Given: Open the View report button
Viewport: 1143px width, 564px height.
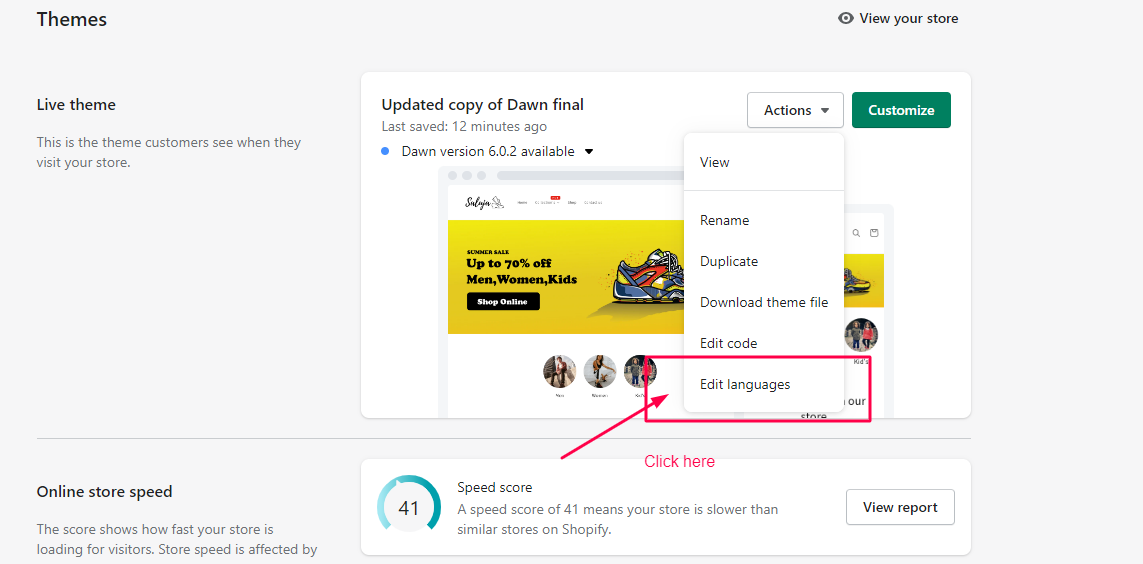Looking at the screenshot, I should pos(900,507).
